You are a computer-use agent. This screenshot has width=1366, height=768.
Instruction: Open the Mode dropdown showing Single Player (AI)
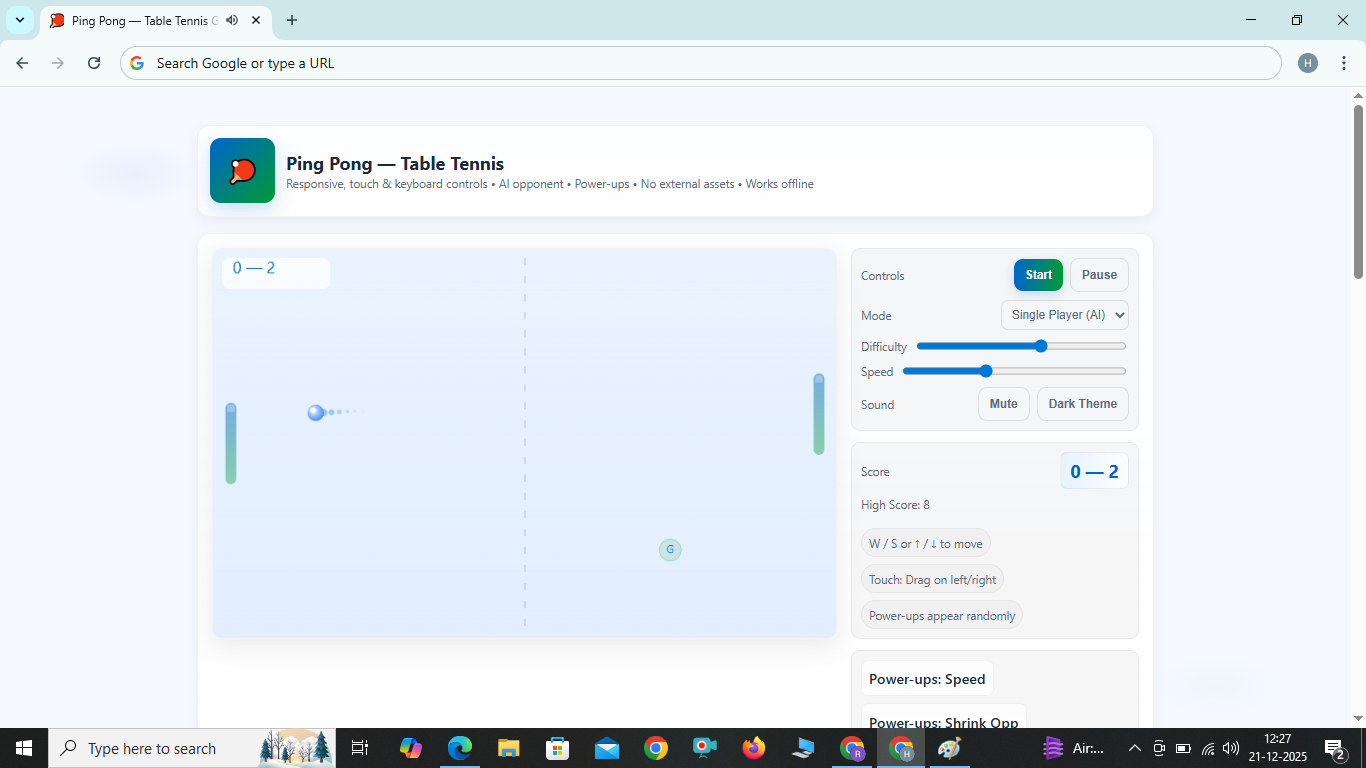pos(1064,315)
